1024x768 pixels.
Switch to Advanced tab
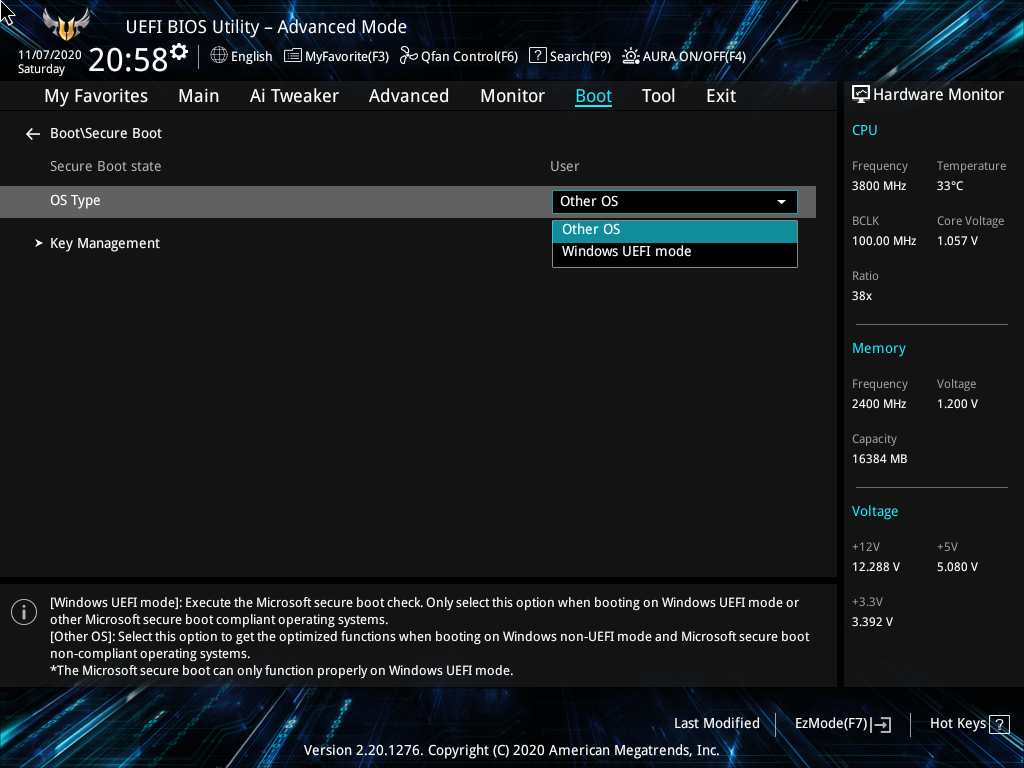pos(409,96)
